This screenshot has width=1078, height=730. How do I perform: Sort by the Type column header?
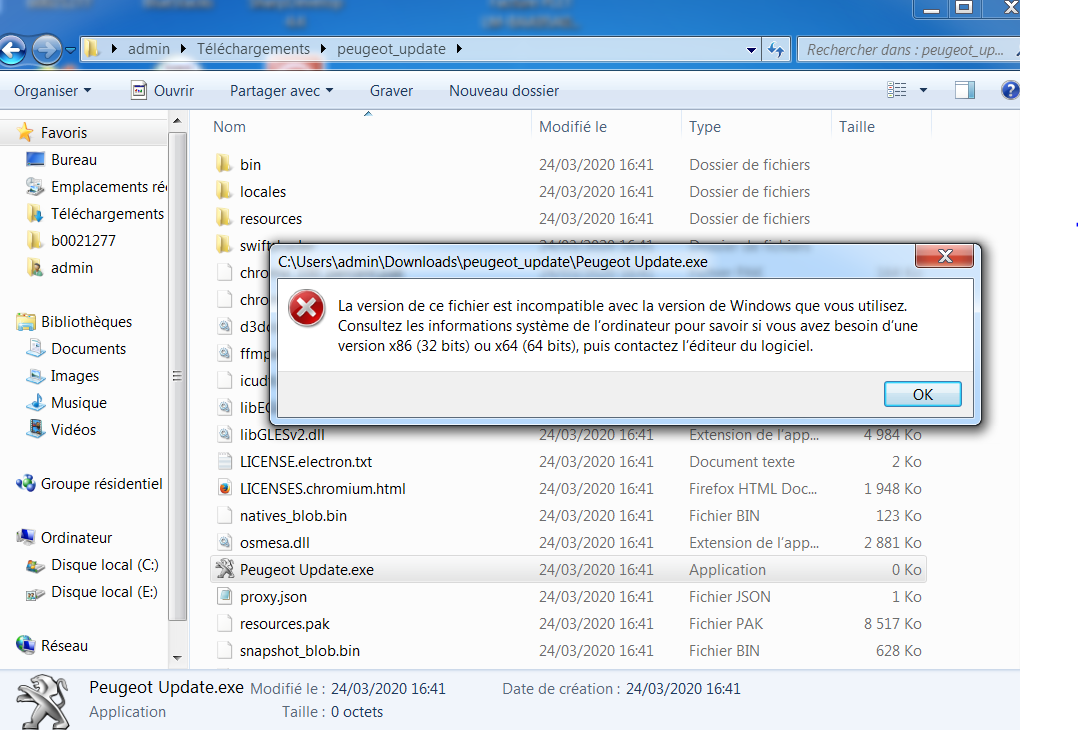705,126
